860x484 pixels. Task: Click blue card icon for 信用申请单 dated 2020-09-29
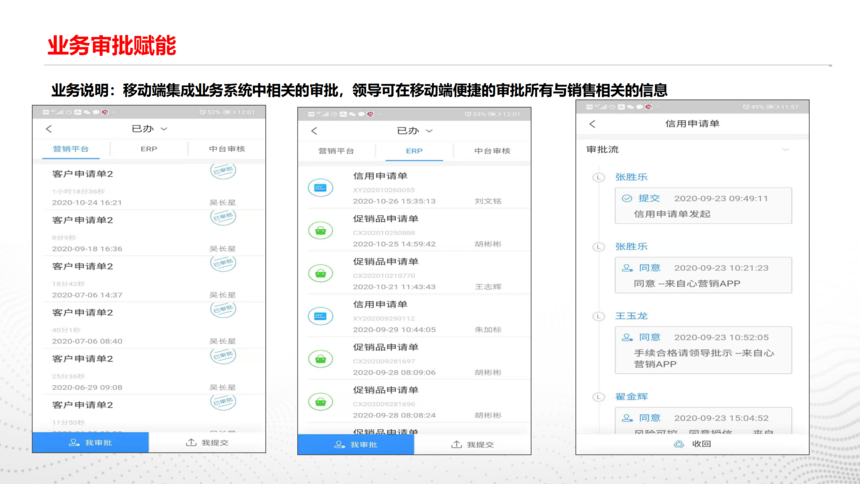(x=320, y=316)
